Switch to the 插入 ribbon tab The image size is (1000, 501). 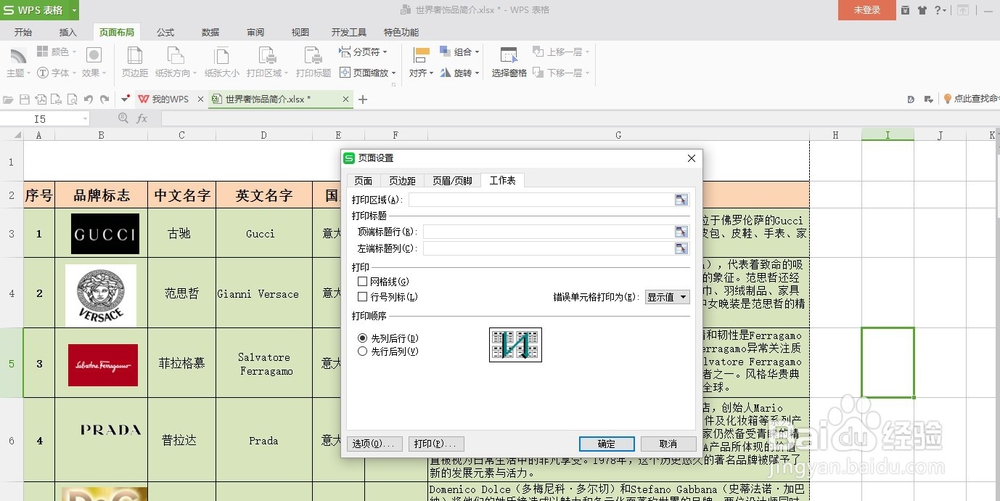click(x=68, y=32)
